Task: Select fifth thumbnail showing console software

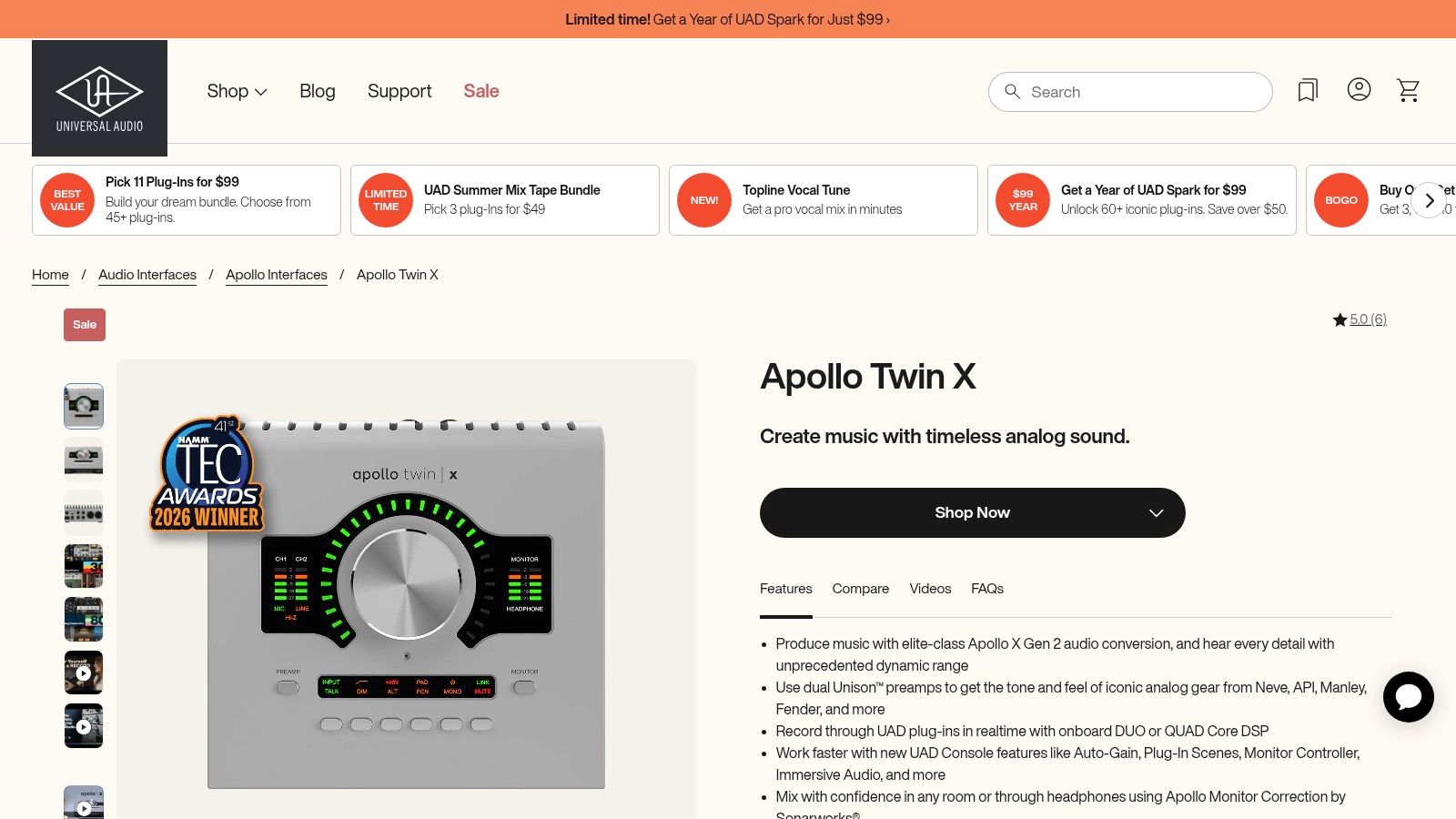Action: tap(84, 620)
